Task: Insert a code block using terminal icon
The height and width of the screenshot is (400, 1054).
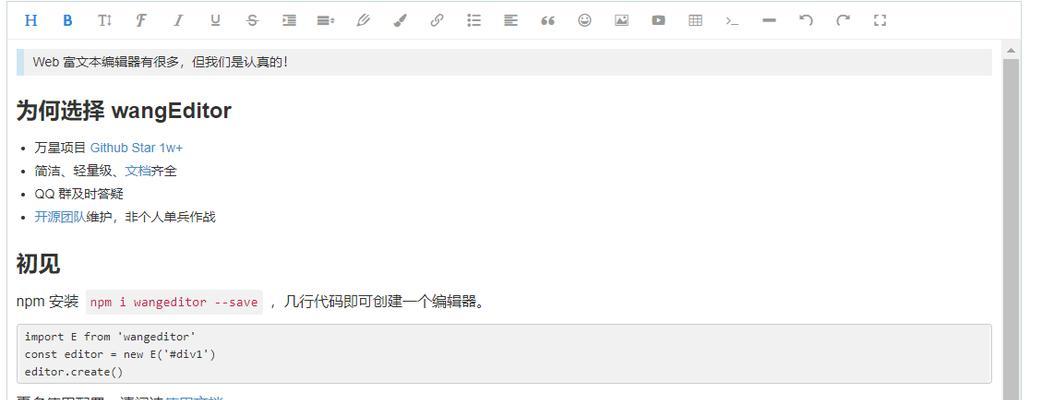Action: [733, 20]
